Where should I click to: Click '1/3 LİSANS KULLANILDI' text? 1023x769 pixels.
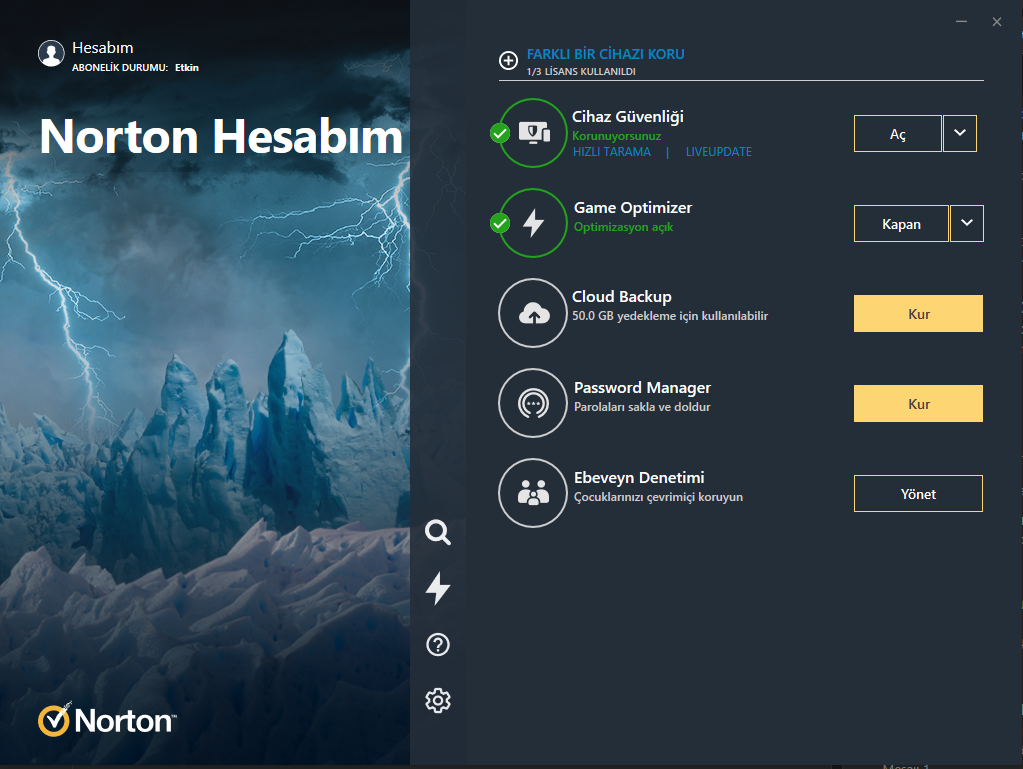[x=581, y=72]
